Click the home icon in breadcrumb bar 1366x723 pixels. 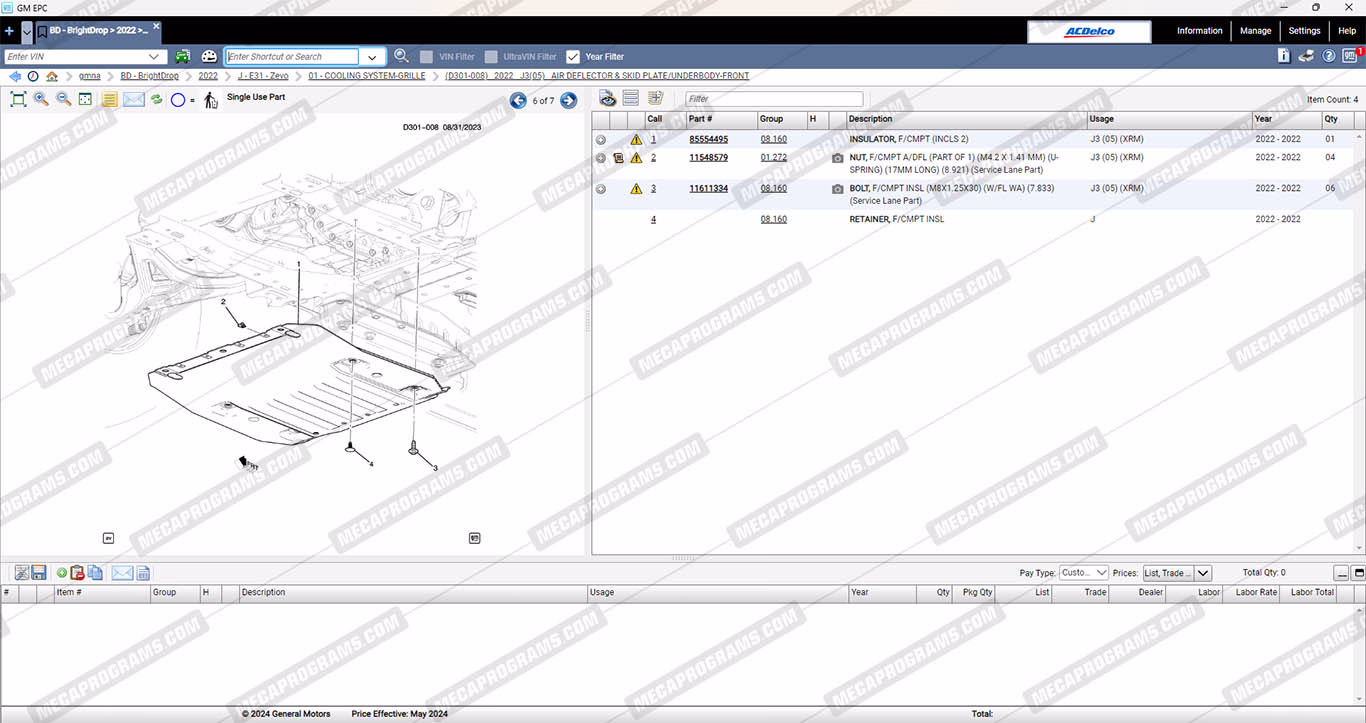point(52,76)
